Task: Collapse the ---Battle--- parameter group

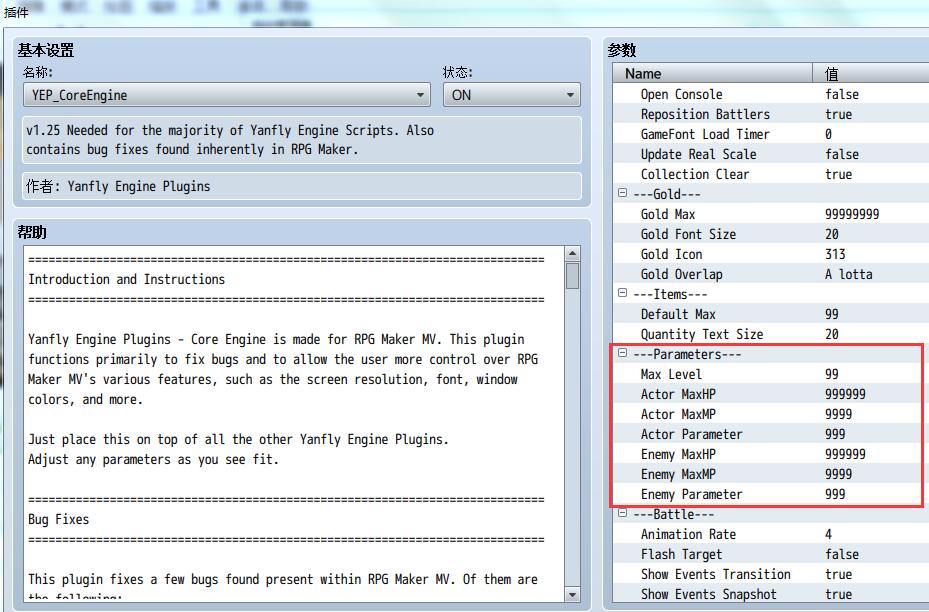Action: (622, 512)
